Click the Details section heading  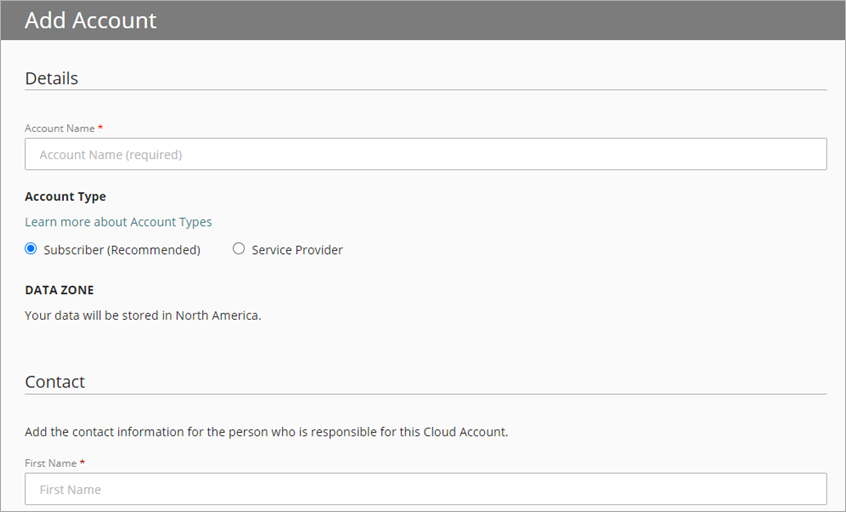tap(51, 78)
